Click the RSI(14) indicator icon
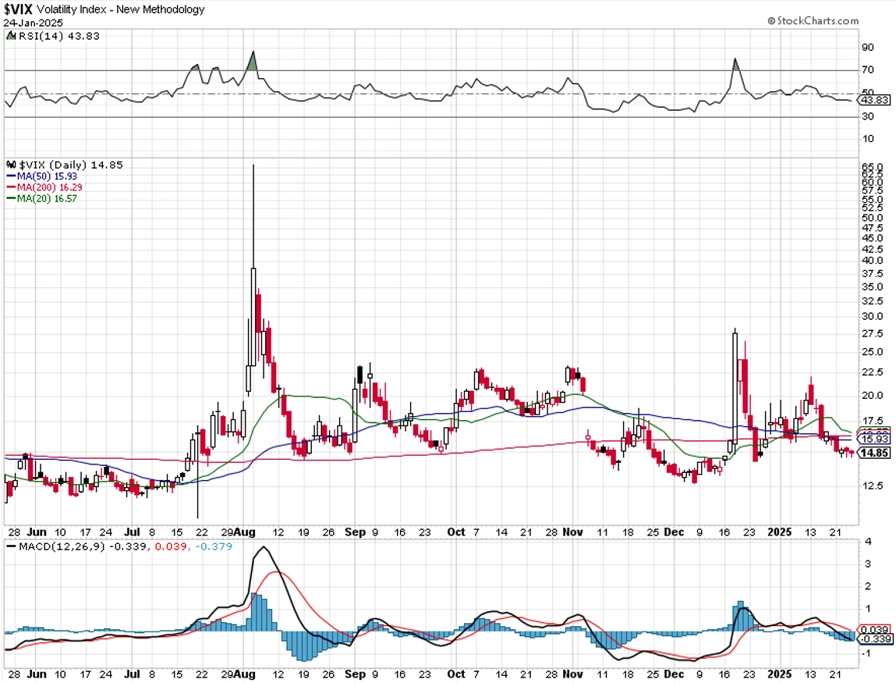This screenshot has width=896, height=683. point(11,36)
